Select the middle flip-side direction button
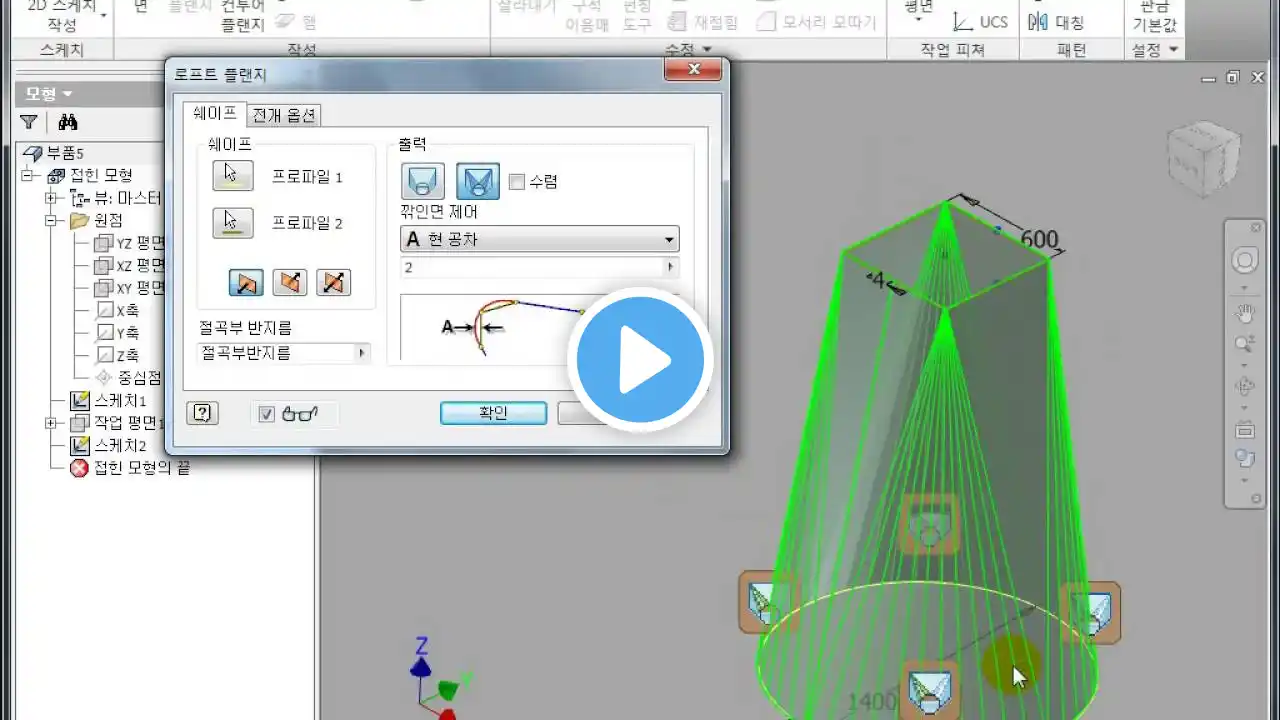The height and width of the screenshot is (720, 1280). 289,283
